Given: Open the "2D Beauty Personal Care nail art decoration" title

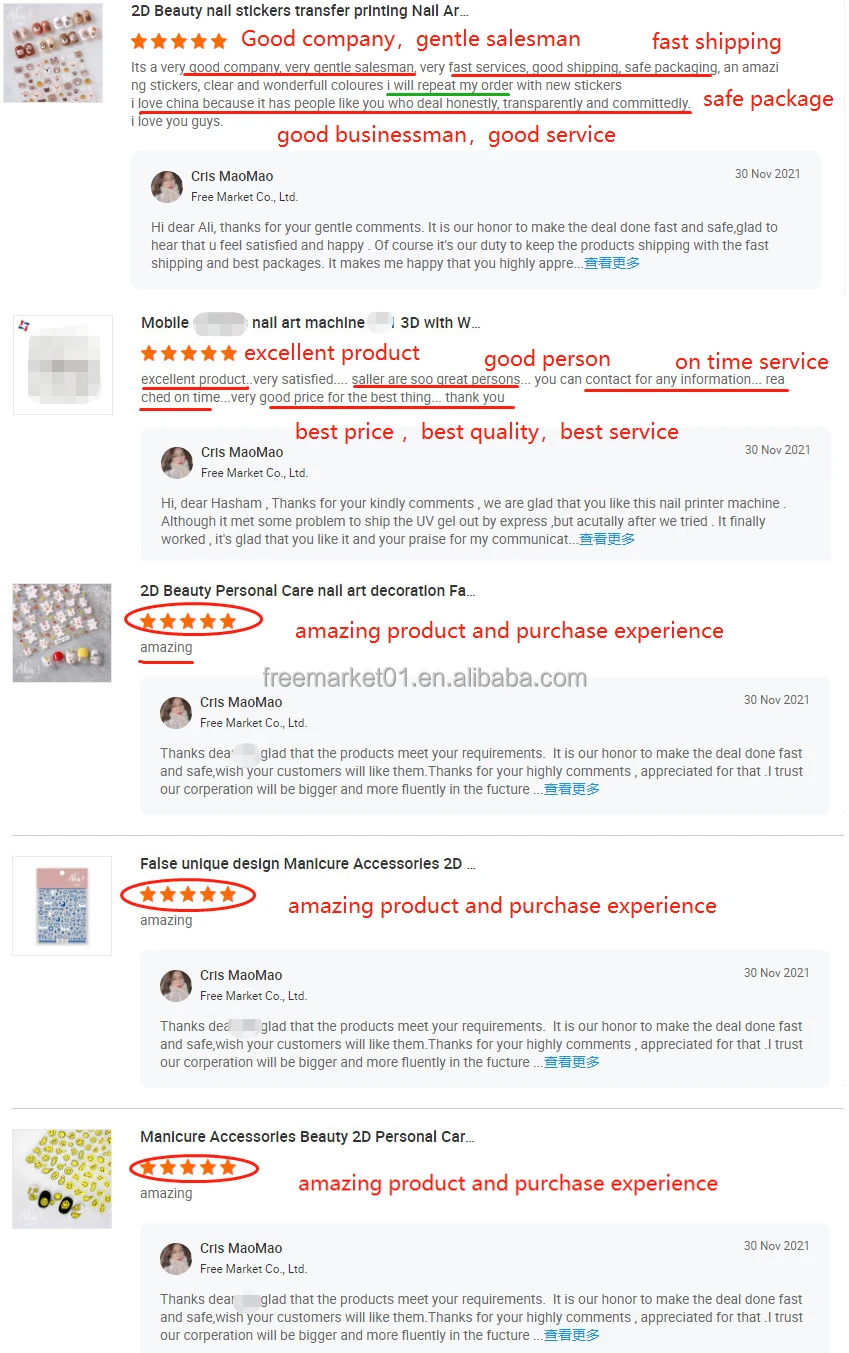Looking at the screenshot, I should [308, 591].
